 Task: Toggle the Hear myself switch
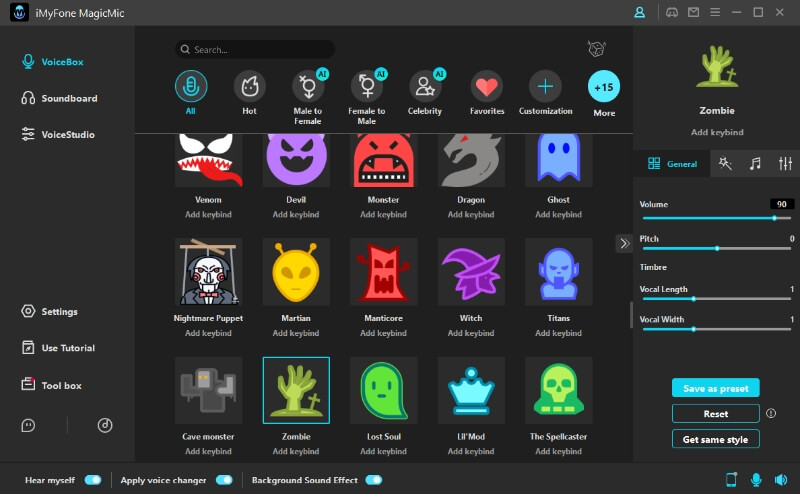93,480
